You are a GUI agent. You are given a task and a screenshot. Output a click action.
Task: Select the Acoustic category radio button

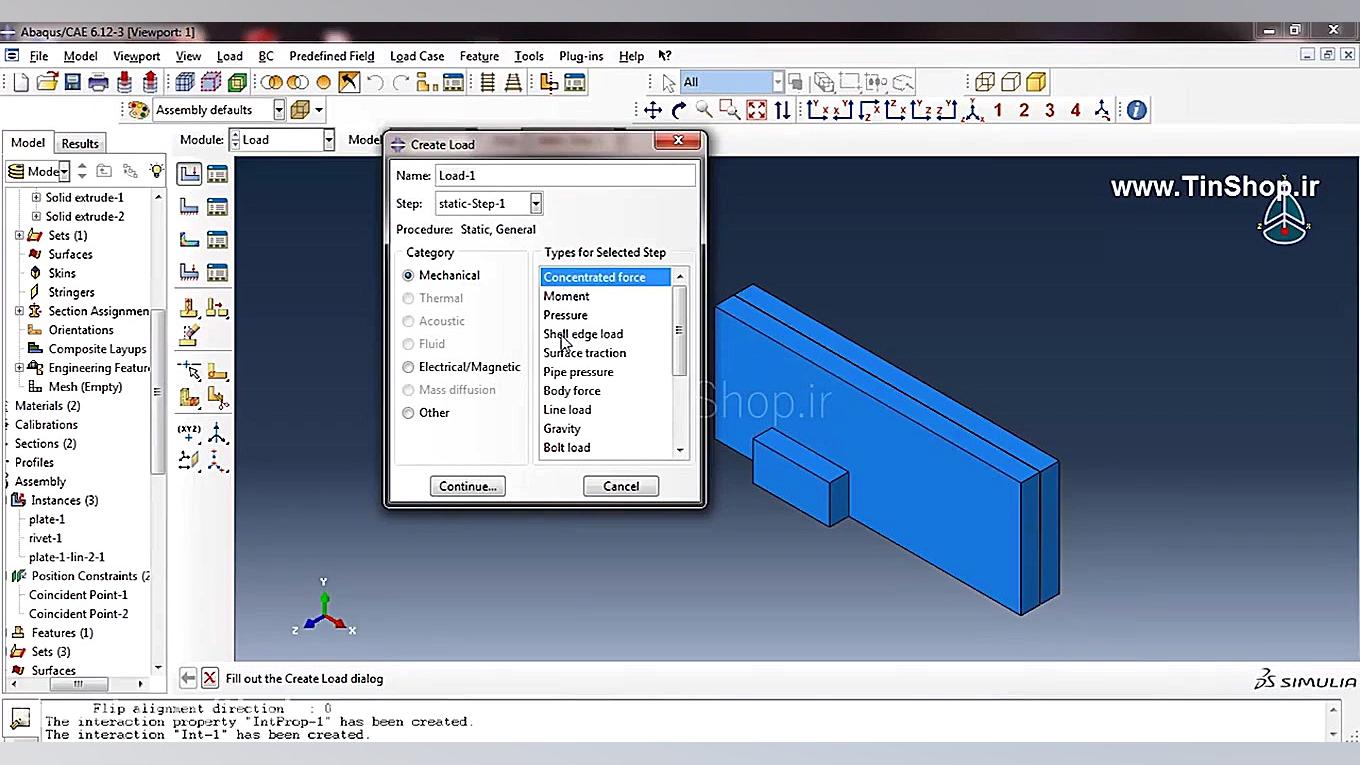408,321
